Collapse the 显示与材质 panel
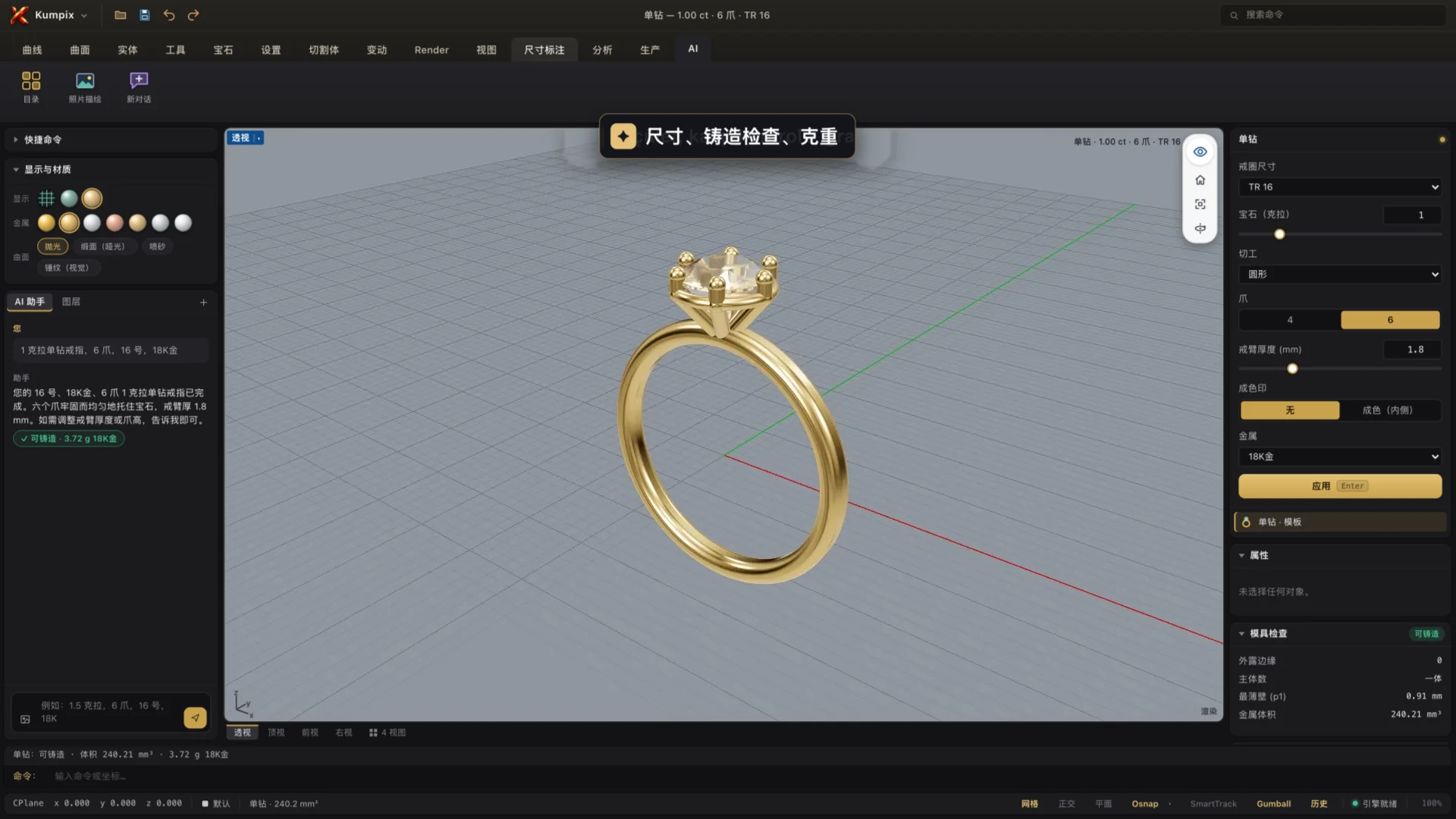The width and height of the screenshot is (1456, 819). tap(111, 169)
